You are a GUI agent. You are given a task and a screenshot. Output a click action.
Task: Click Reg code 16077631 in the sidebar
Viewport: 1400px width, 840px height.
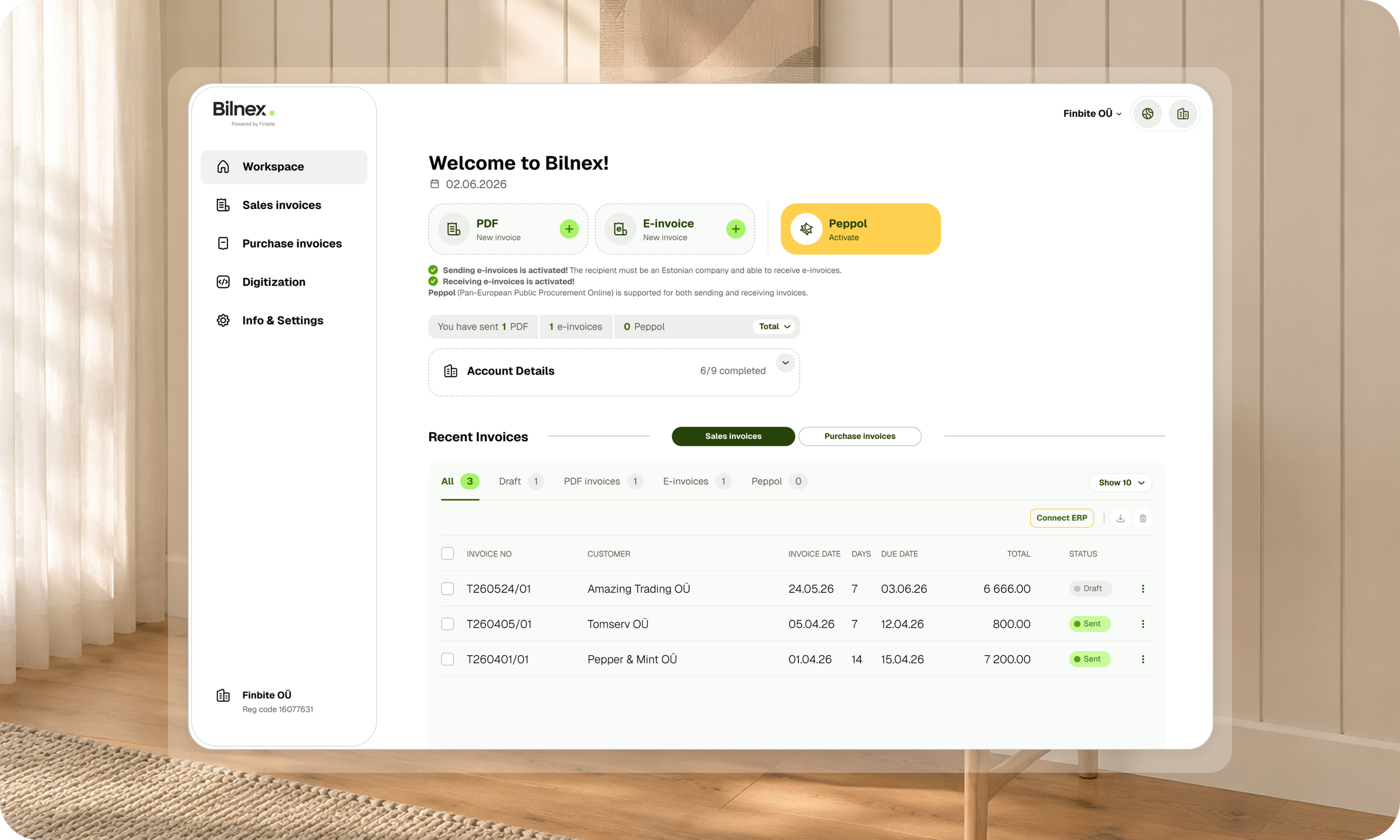pyautogui.click(x=277, y=710)
